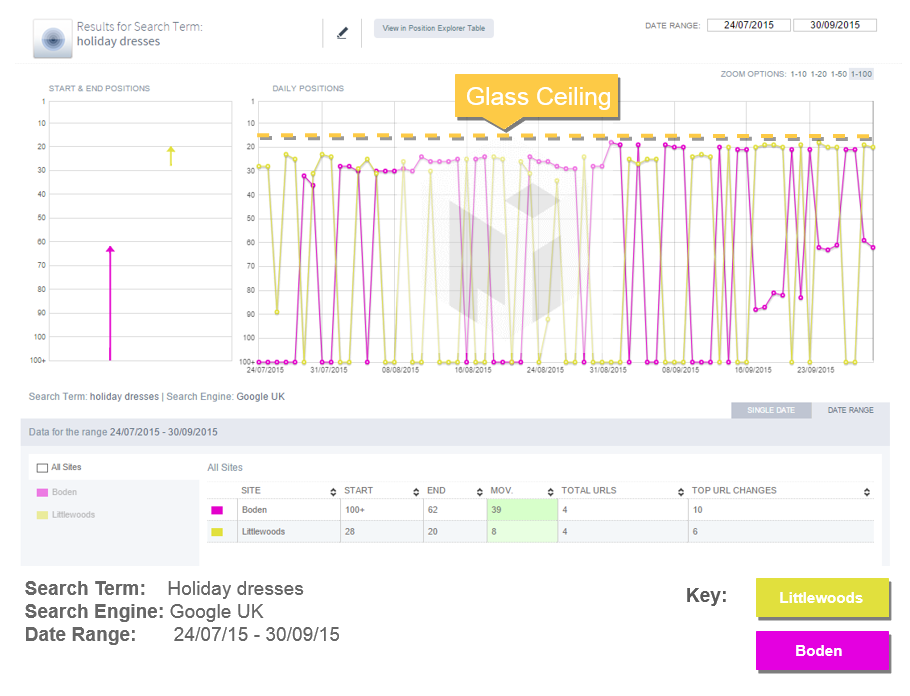Click the Littlewoods site name in the table
910x696 pixels.
(x=263, y=531)
